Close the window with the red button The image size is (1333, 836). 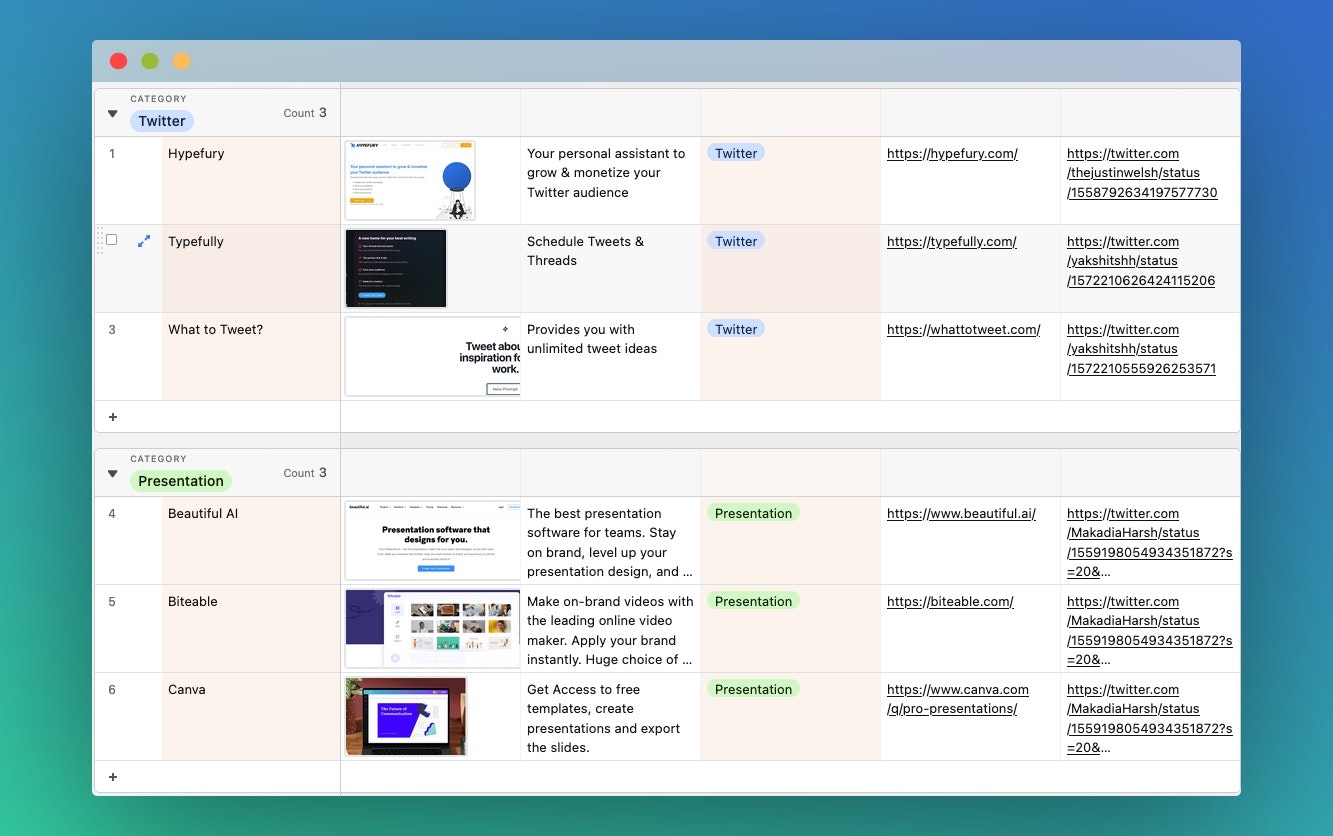point(118,61)
